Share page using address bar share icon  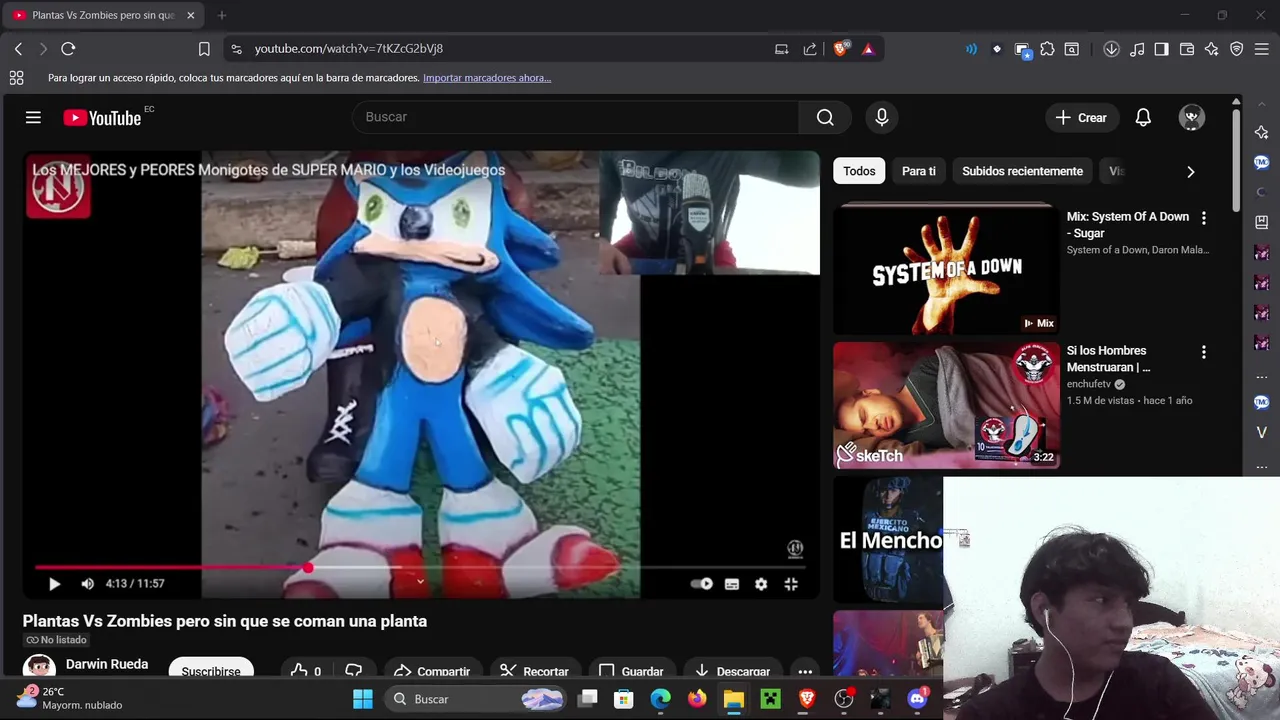[x=810, y=49]
